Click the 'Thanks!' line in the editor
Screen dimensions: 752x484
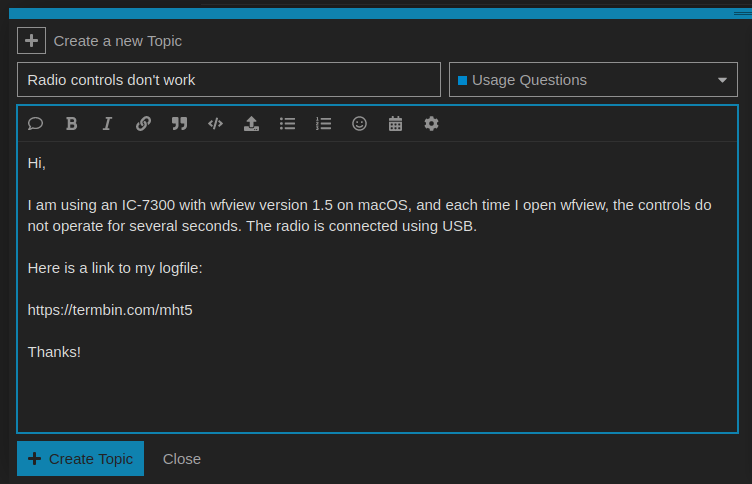click(54, 352)
